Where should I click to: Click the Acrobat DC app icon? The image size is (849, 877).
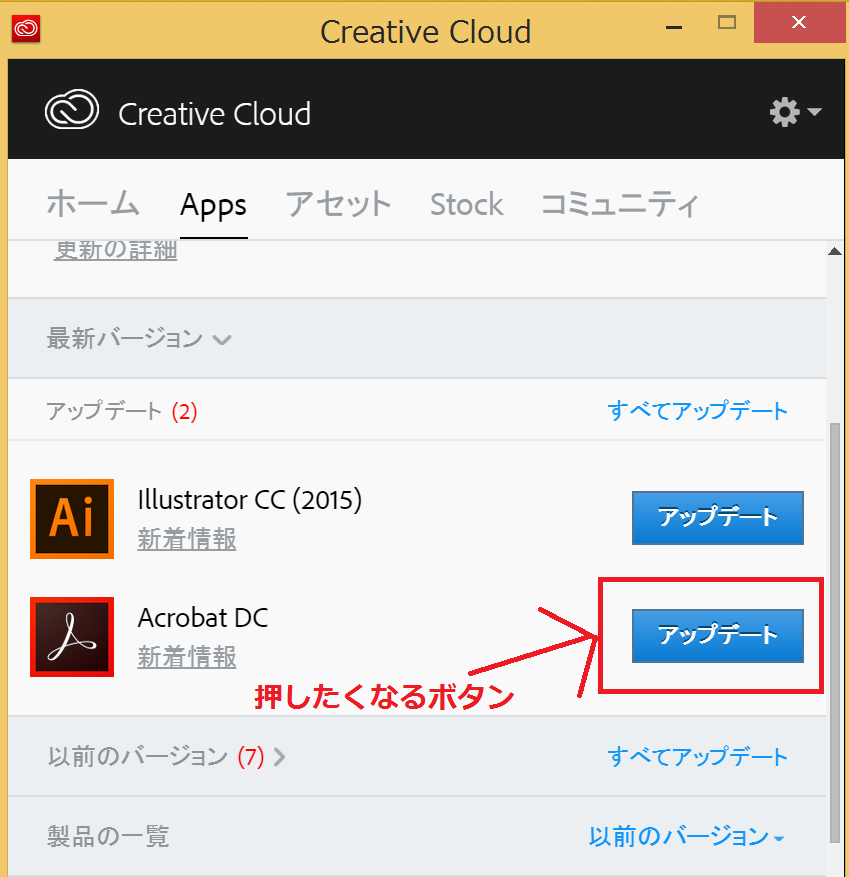[x=72, y=636]
